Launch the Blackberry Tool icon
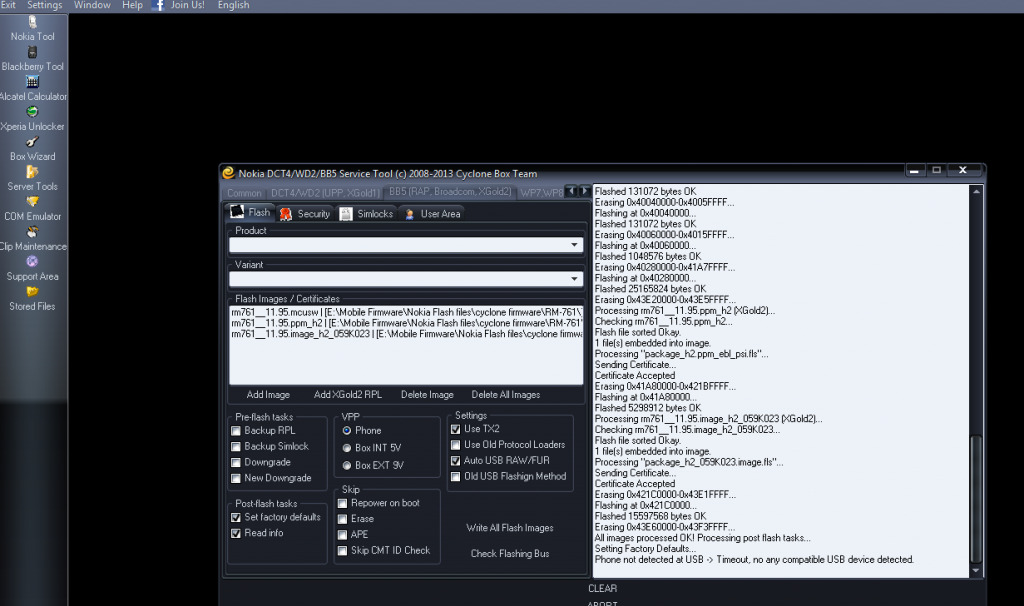This screenshot has height=606, width=1024. (33, 52)
